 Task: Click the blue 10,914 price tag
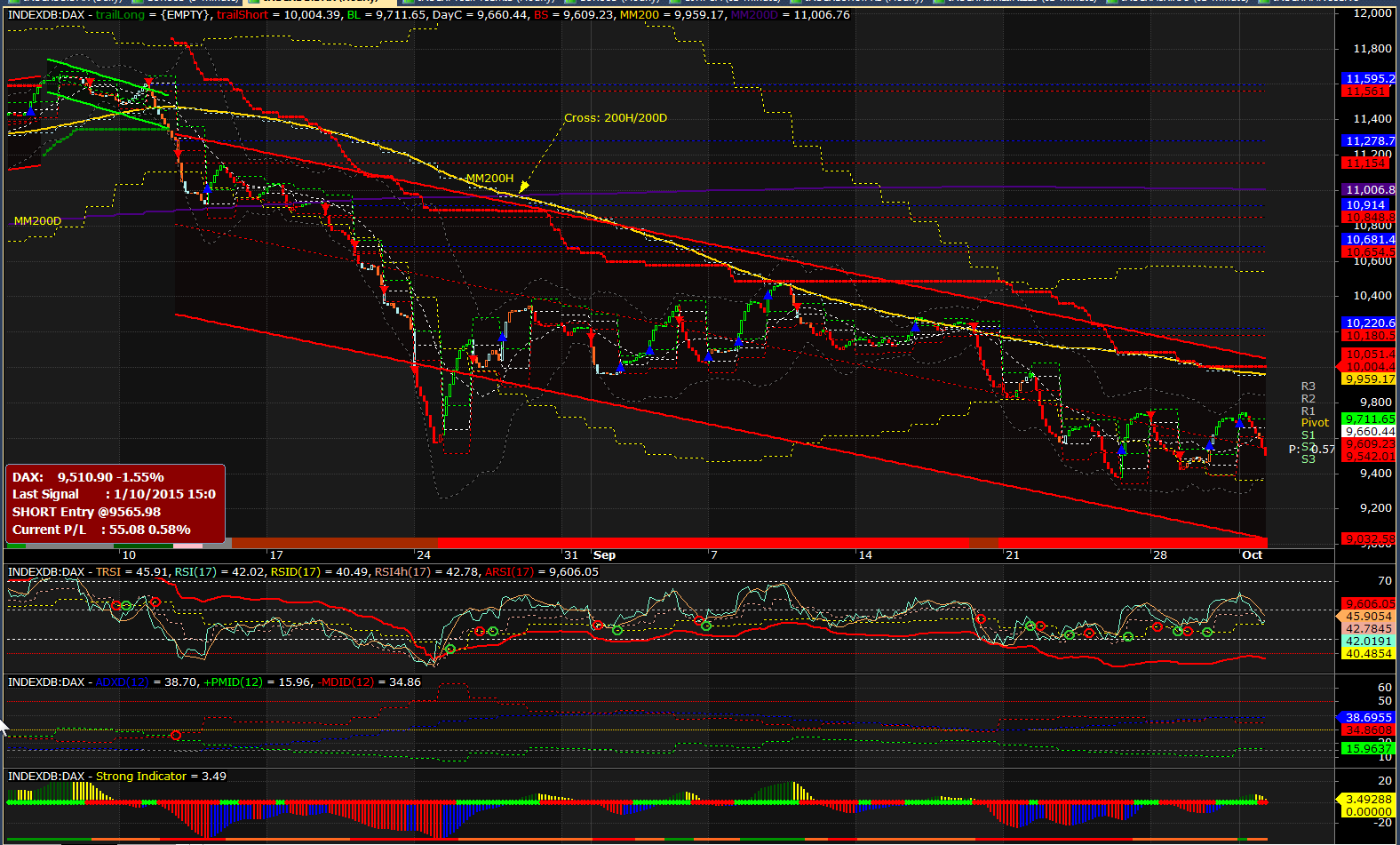(1366, 204)
